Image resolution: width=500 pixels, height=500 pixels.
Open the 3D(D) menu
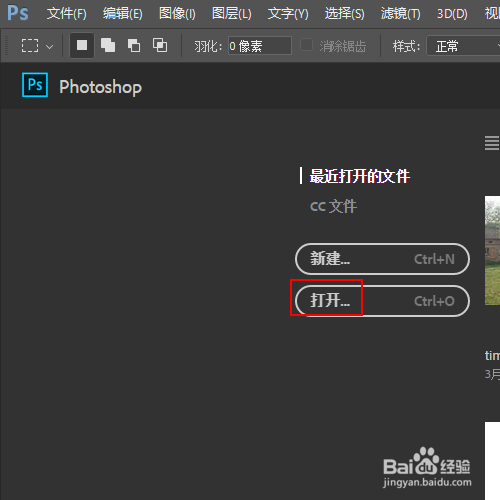452,14
